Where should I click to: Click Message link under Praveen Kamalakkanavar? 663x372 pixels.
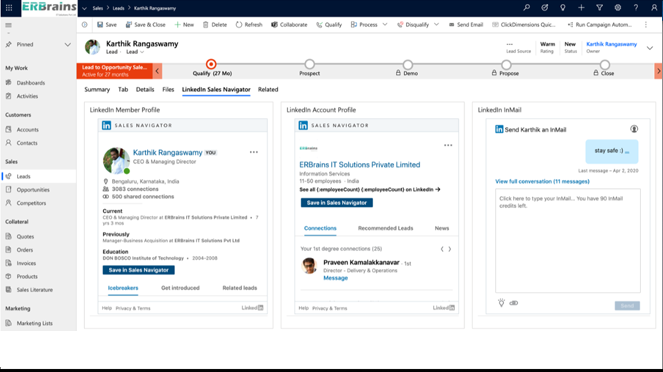pyautogui.click(x=335, y=278)
